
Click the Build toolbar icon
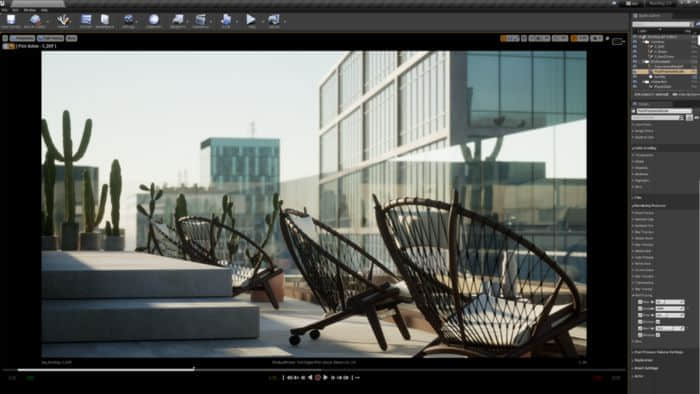226,20
